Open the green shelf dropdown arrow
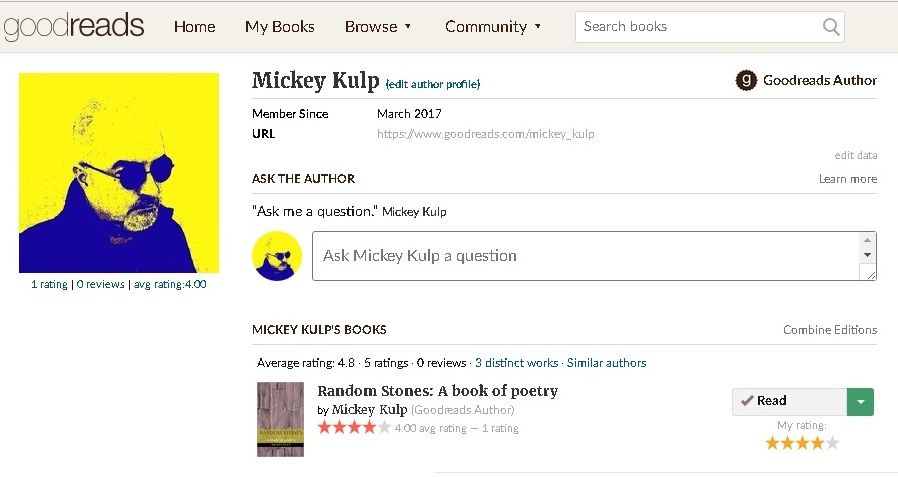Viewport: 898px width, 477px height. [x=860, y=401]
